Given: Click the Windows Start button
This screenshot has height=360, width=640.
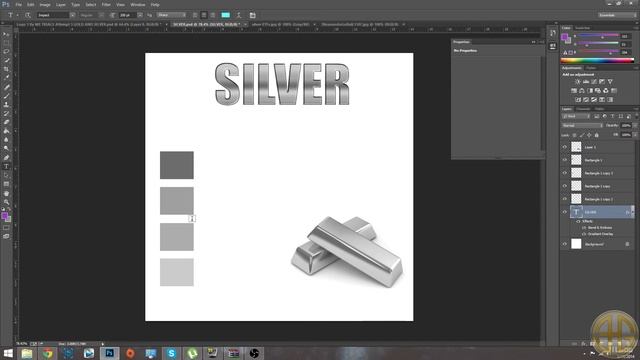Looking at the screenshot, I should click(x=7, y=353).
